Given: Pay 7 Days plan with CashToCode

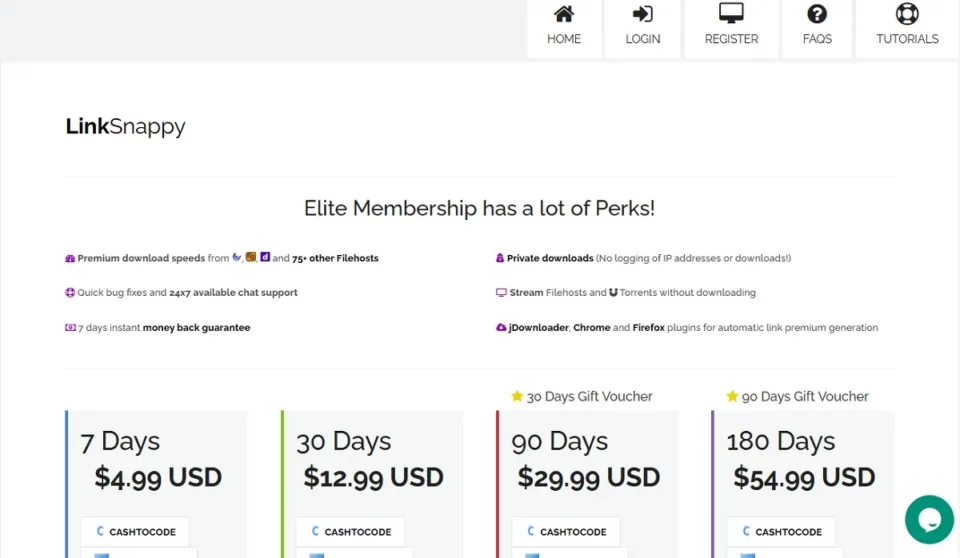Looking at the screenshot, I should tap(135, 532).
